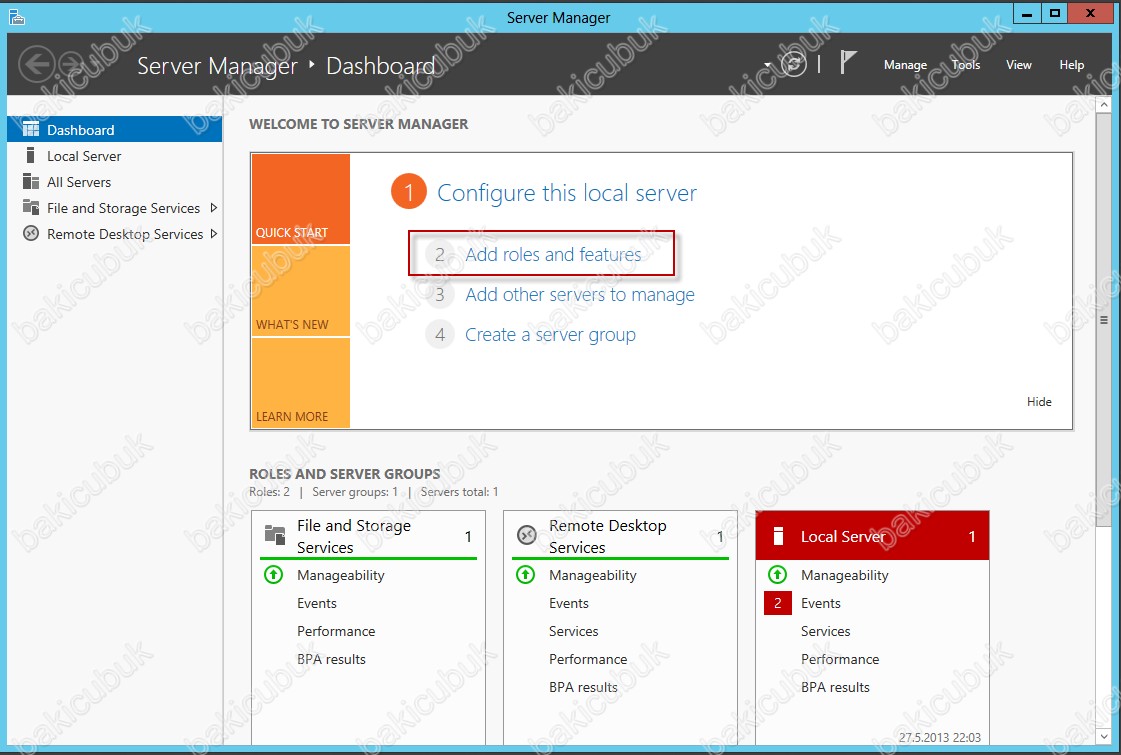1121x755 pixels.
Task: Select All Servers in the navigation pane
Action: [x=114, y=182]
